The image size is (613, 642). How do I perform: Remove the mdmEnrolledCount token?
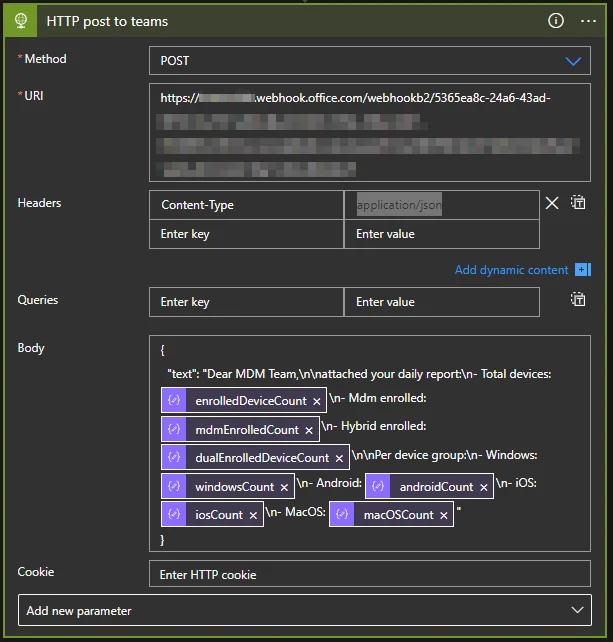pos(309,431)
